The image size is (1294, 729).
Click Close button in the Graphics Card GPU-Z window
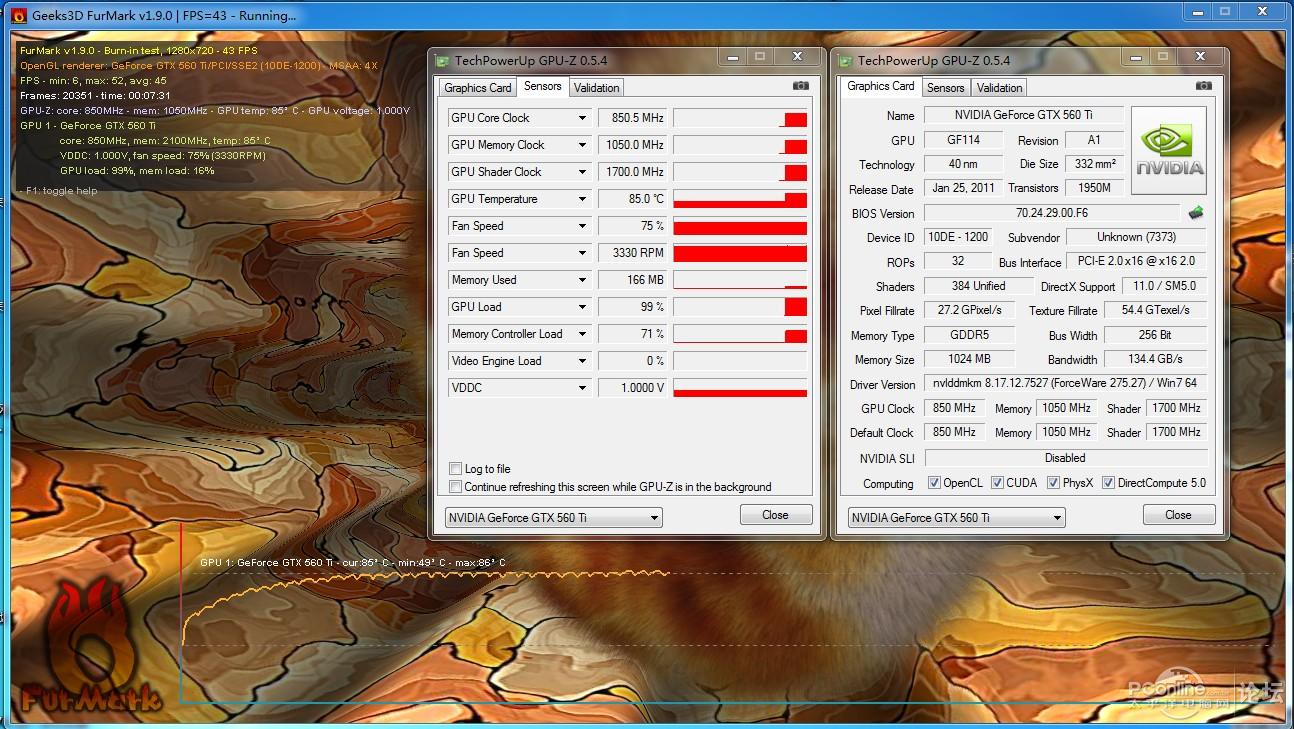[x=1178, y=515]
